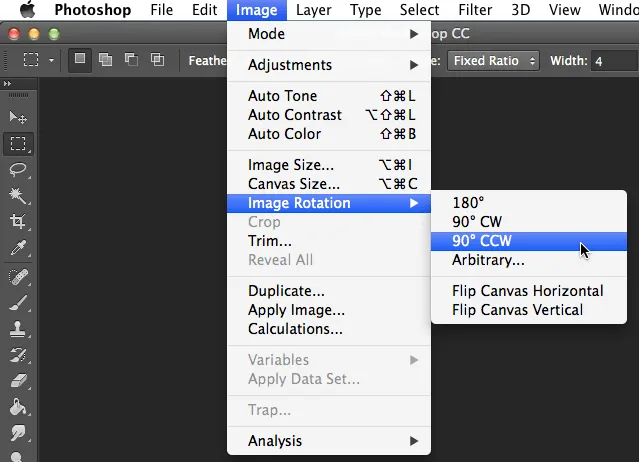Open the marquee tool preset picker arrow
This screenshot has width=639, height=462.
point(52,60)
